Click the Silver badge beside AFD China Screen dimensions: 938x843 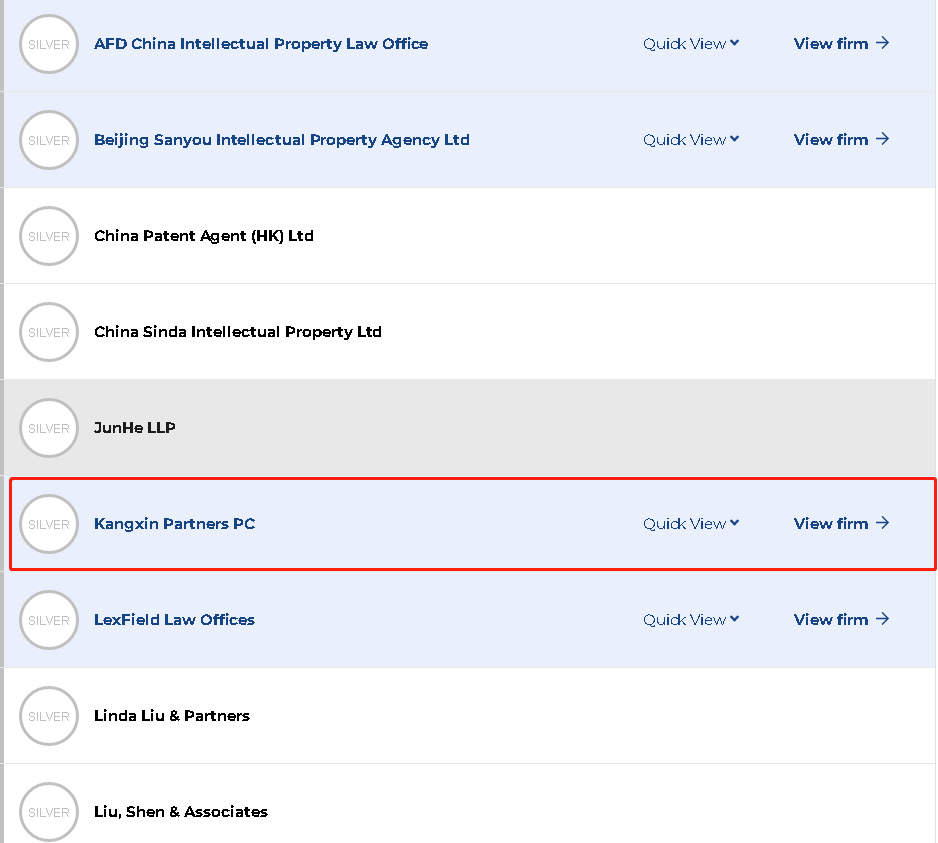click(49, 44)
